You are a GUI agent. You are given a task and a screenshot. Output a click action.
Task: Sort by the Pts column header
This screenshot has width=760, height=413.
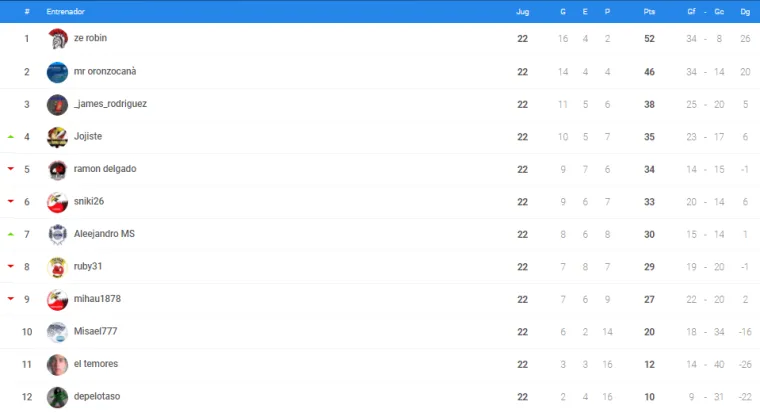(x=649, y=12)
